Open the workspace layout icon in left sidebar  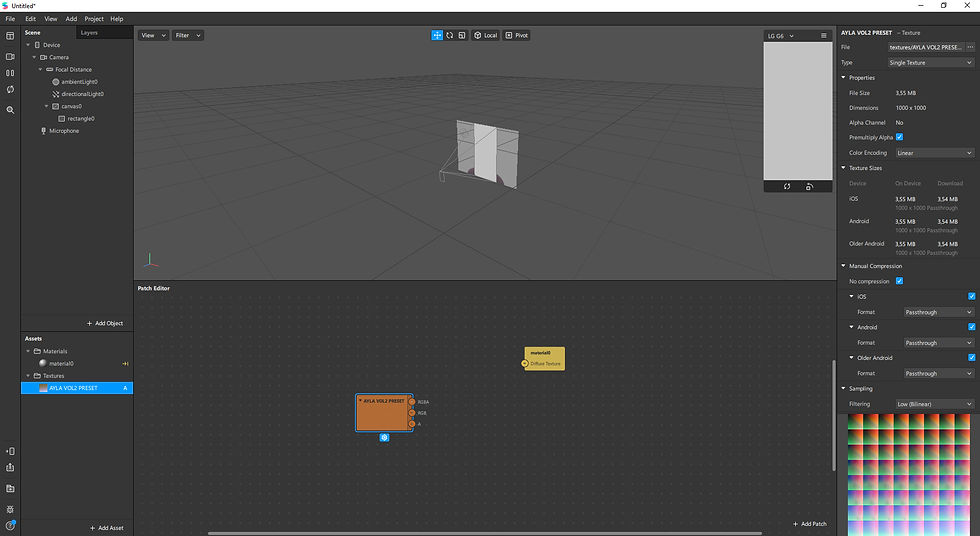10,36
